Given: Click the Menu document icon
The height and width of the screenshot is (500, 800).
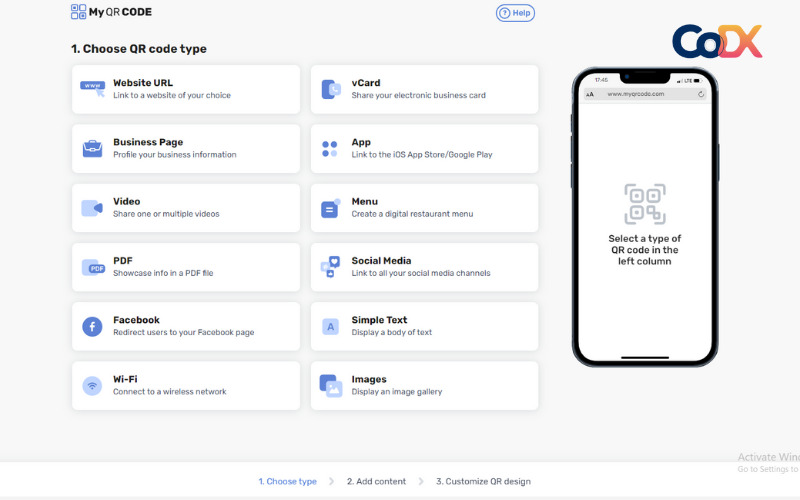Looking at the screenshot, I should click(330, 208).
